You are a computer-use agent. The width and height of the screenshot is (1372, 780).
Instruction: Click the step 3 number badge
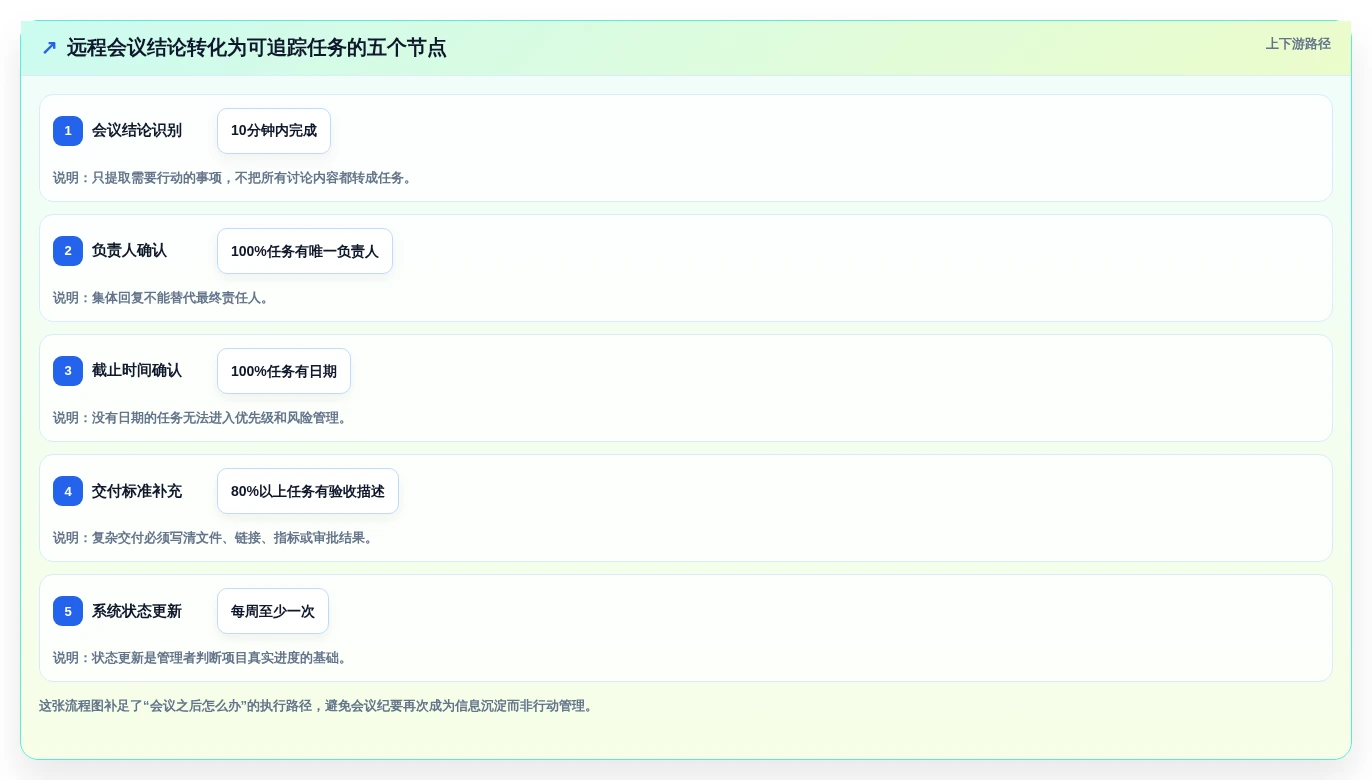(68, 371)
